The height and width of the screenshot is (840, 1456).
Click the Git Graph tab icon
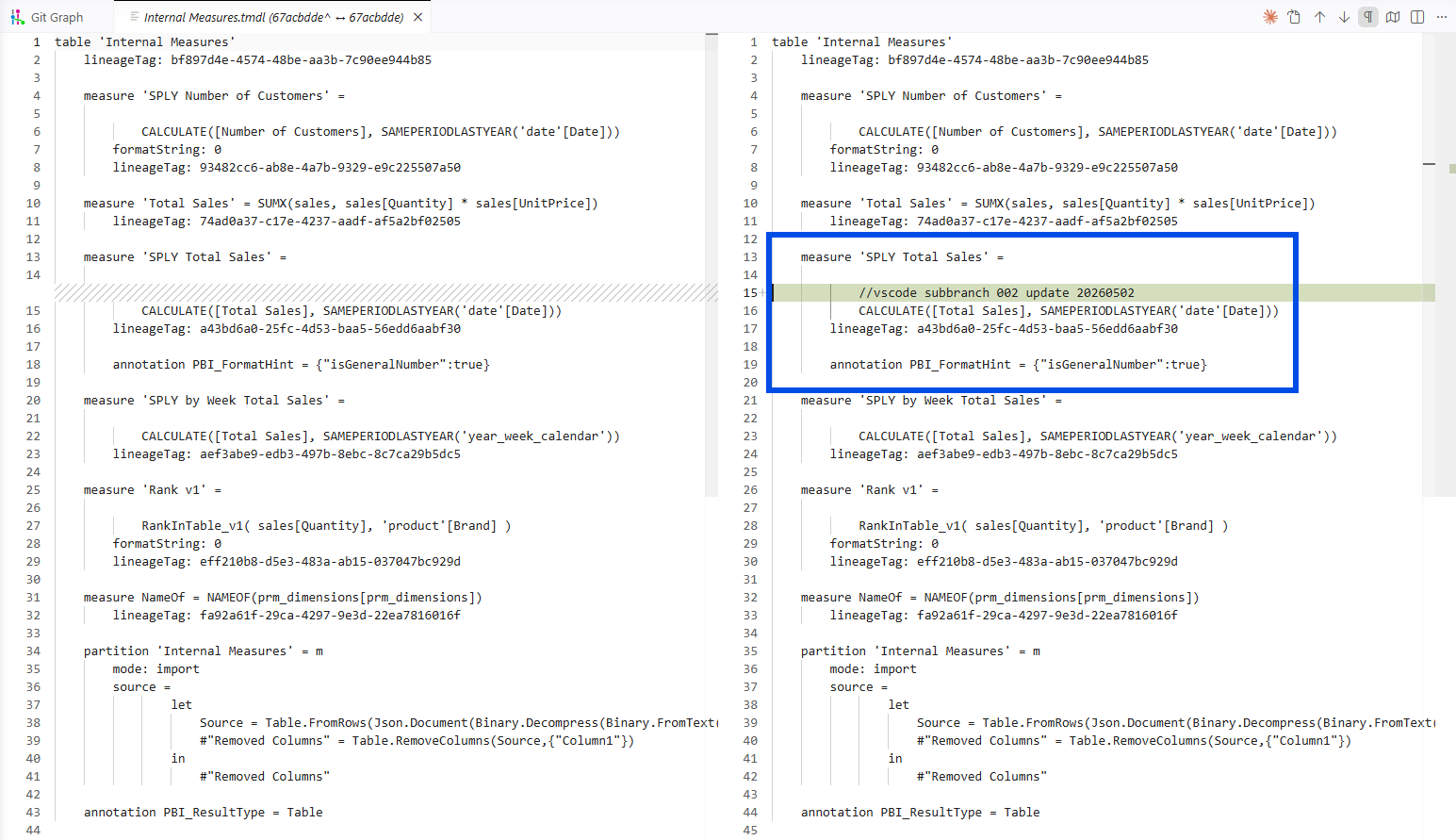pos(17,17)
